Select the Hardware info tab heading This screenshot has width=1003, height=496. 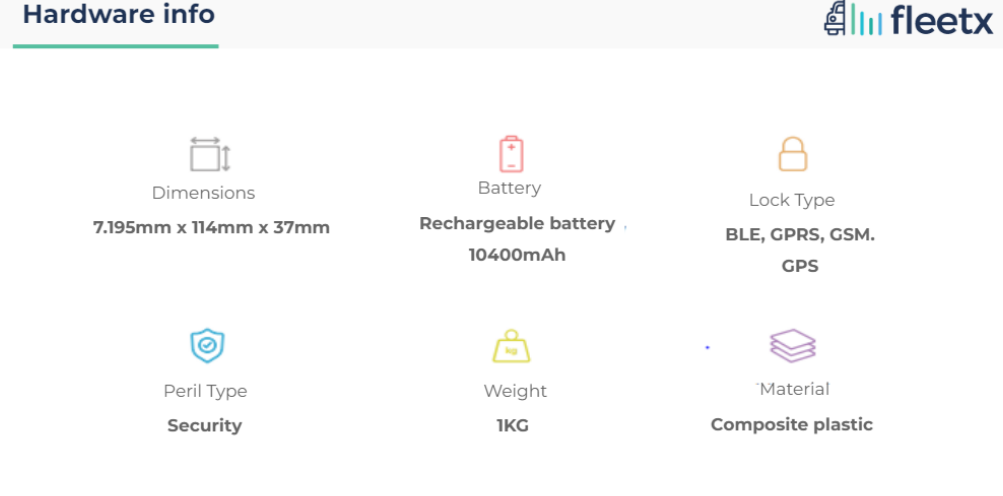(118, 15)
